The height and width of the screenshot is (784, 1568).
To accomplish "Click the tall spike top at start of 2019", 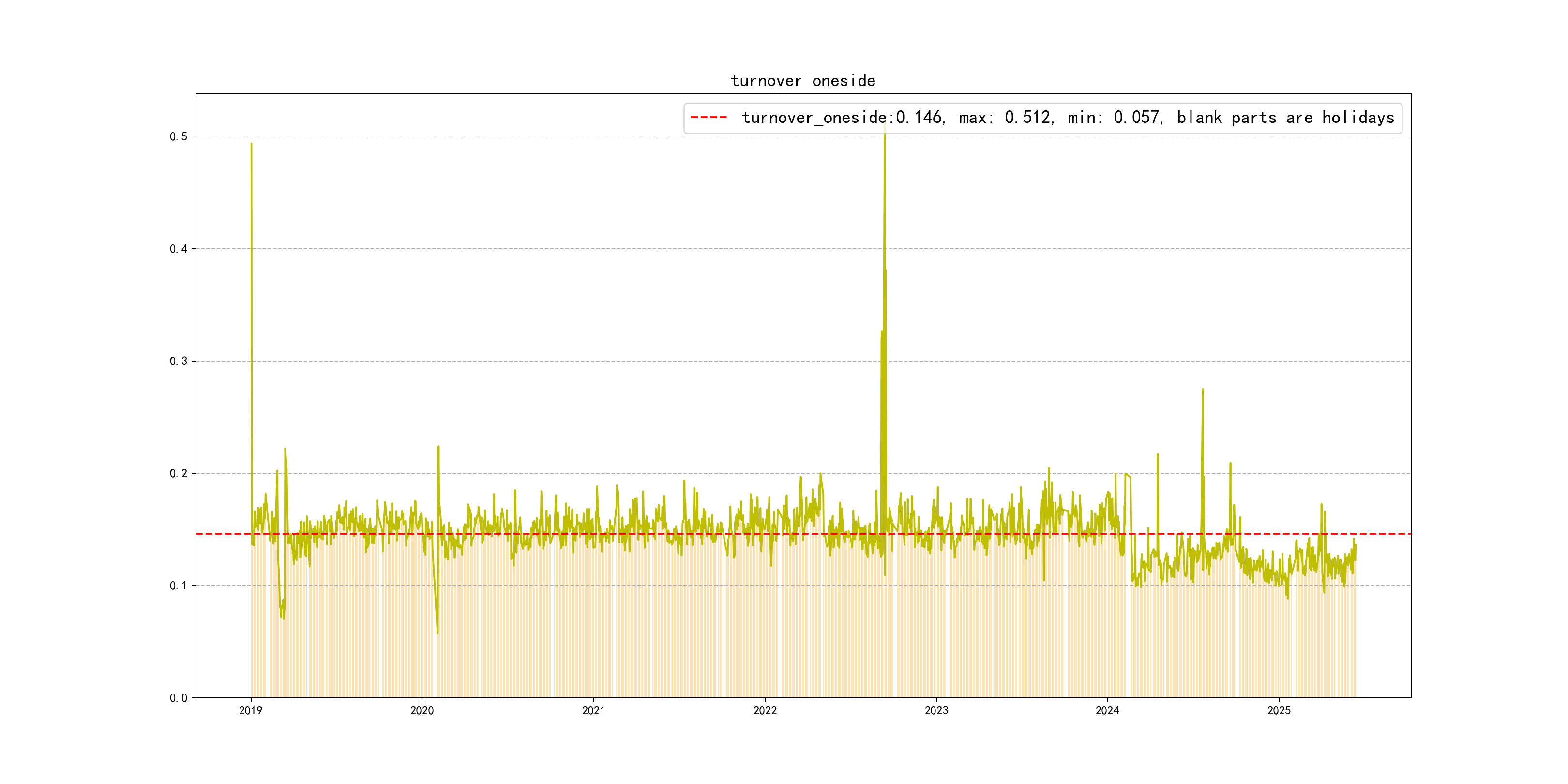I will coord(251,144).
